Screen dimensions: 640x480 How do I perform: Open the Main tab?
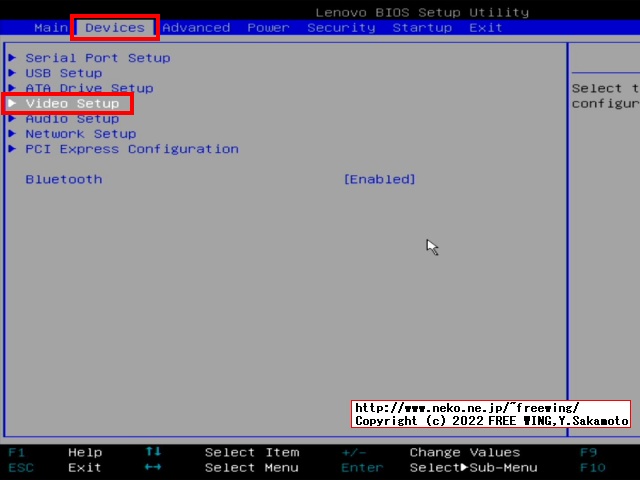pos(50,27)
